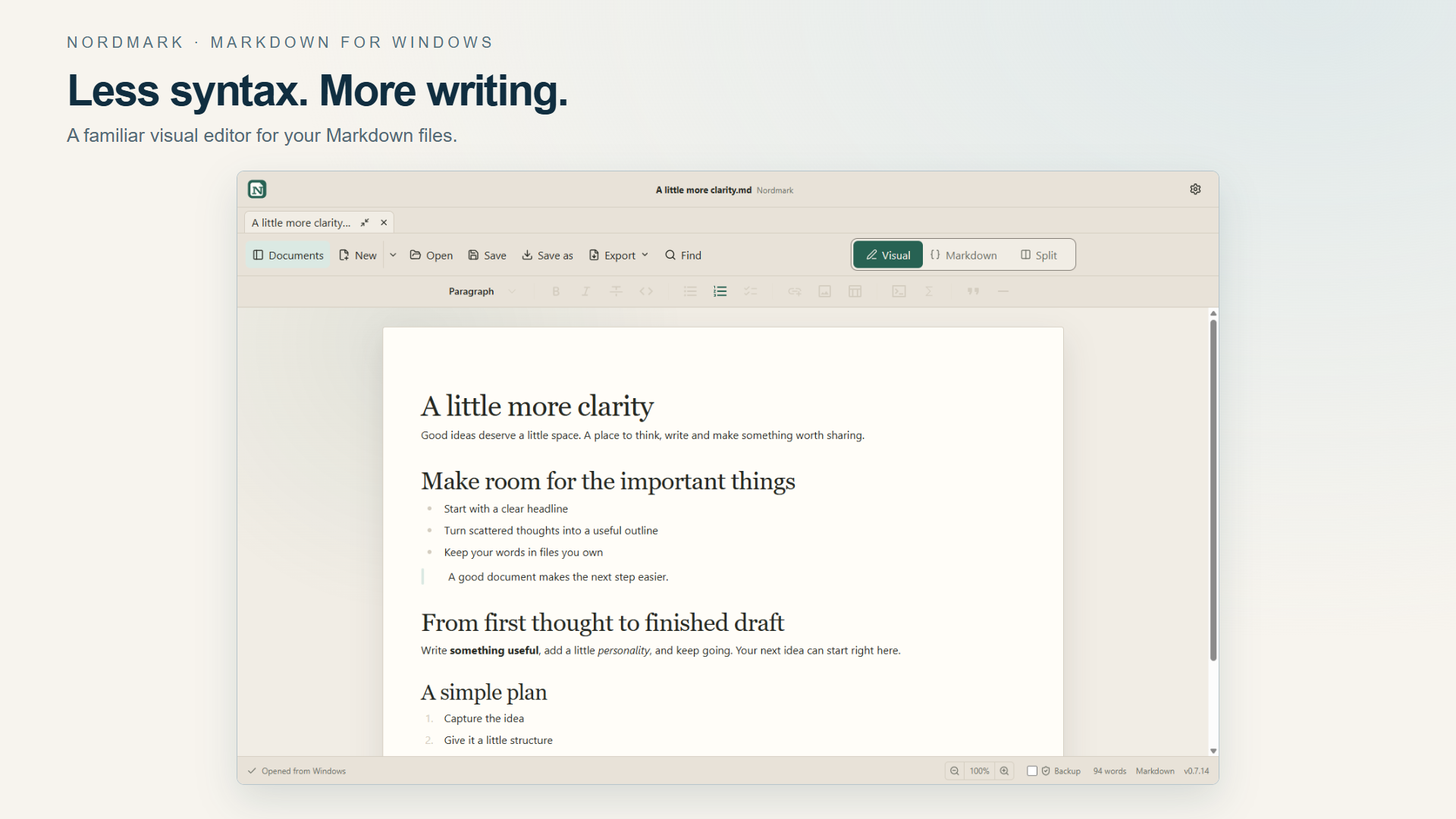
Task: Click the 'From first thought to finished draft' heading
Action: (x=602, y=623)
